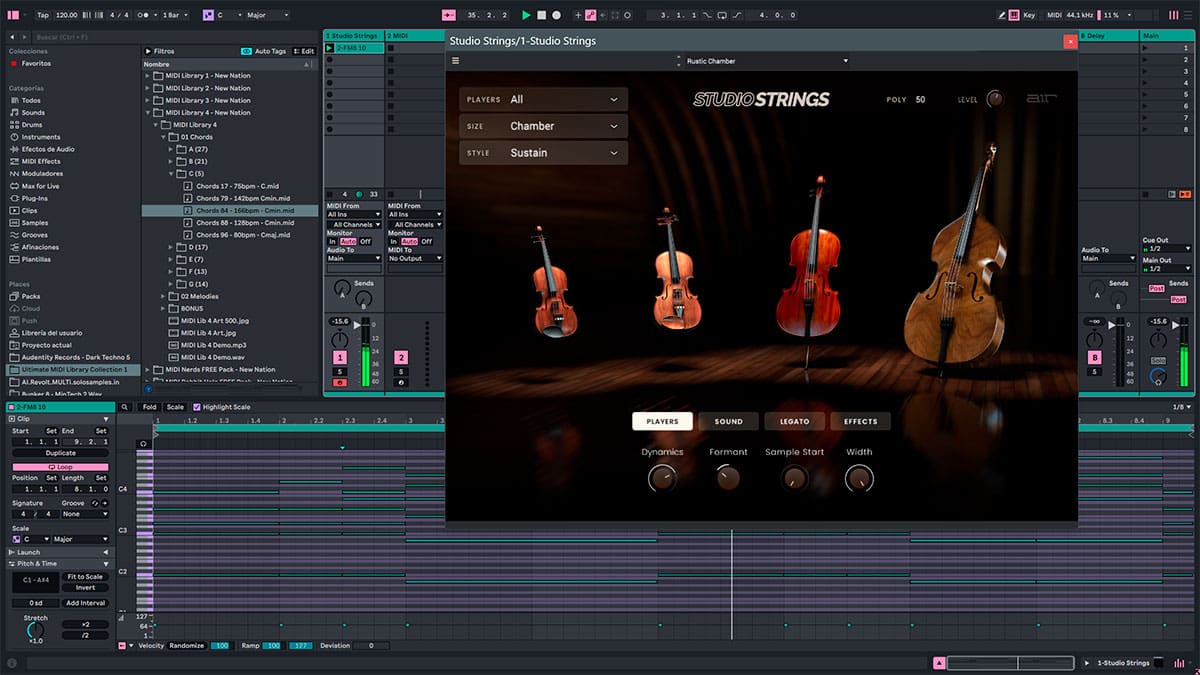
Task: Click the Fit to Scale button
Action: 85,576
